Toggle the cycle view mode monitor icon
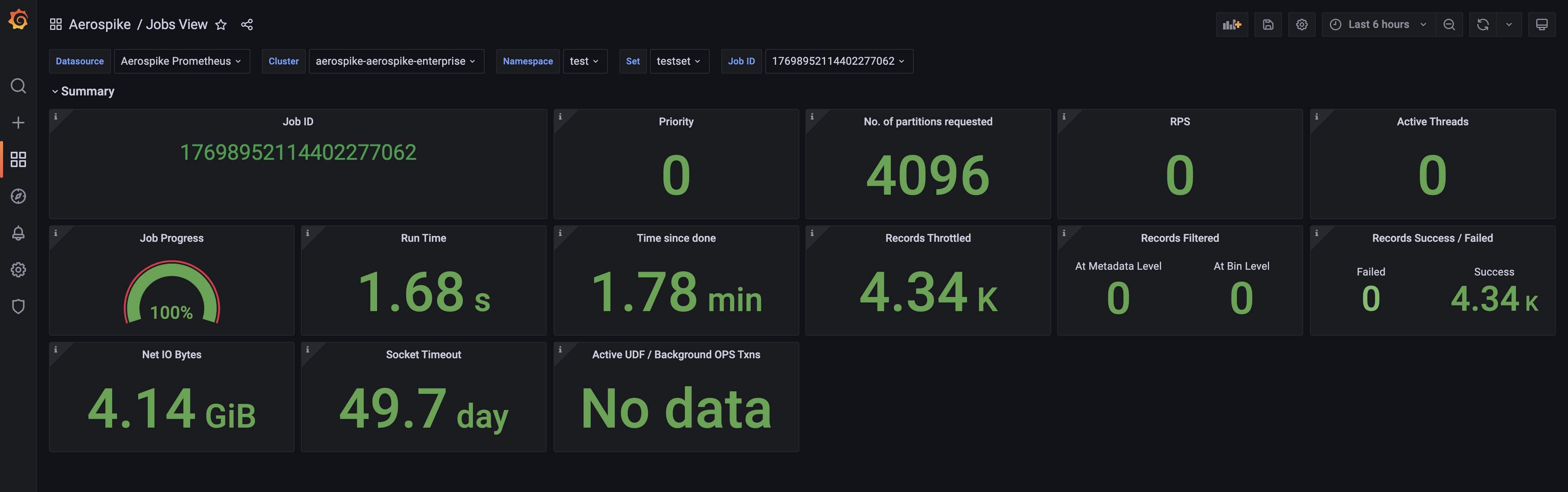This screenshot has width=1568, height=492. (x=1541, y=25)
